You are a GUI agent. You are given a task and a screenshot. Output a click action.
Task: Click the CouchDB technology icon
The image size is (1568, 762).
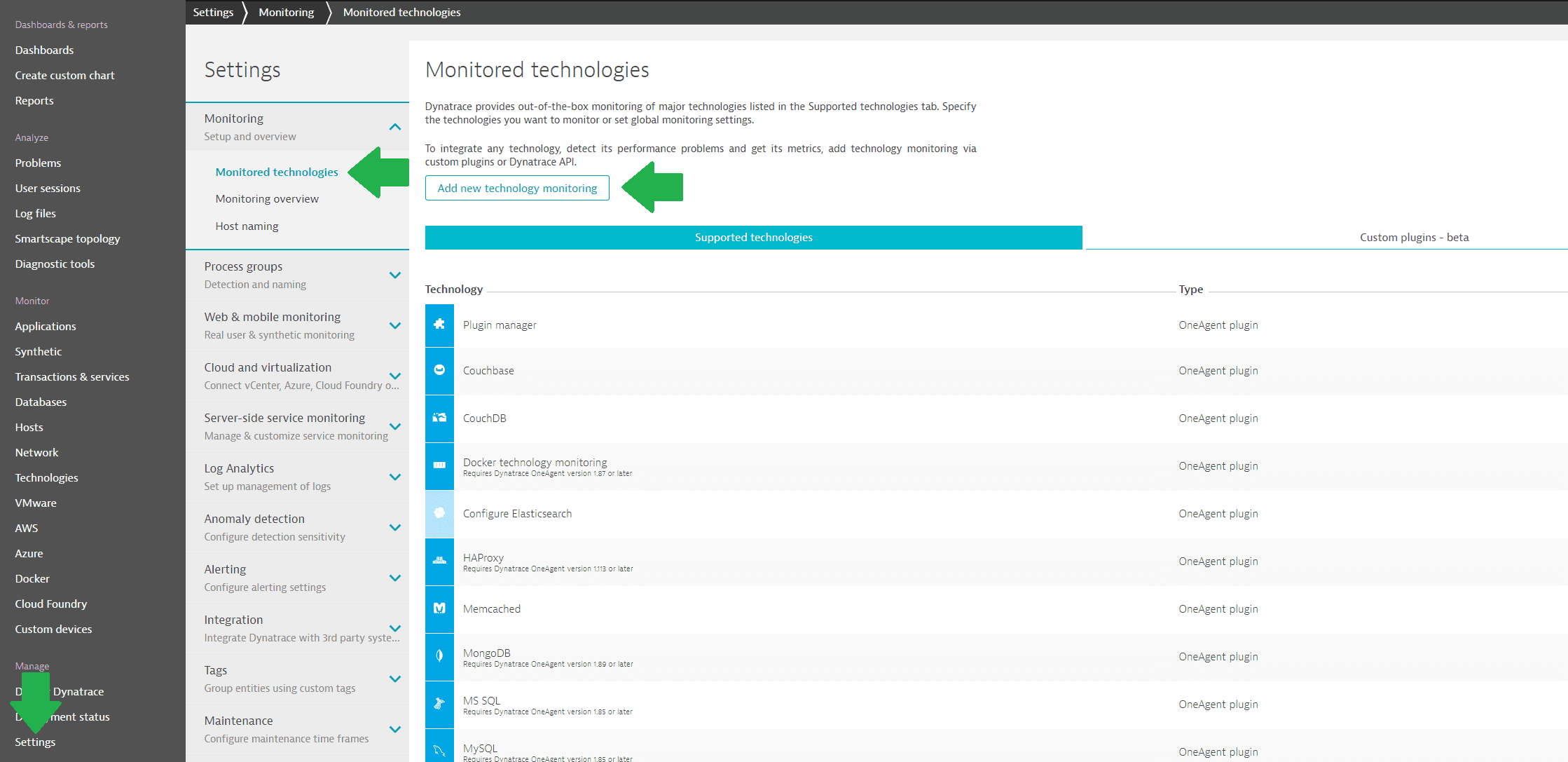[x=439, y=418]
